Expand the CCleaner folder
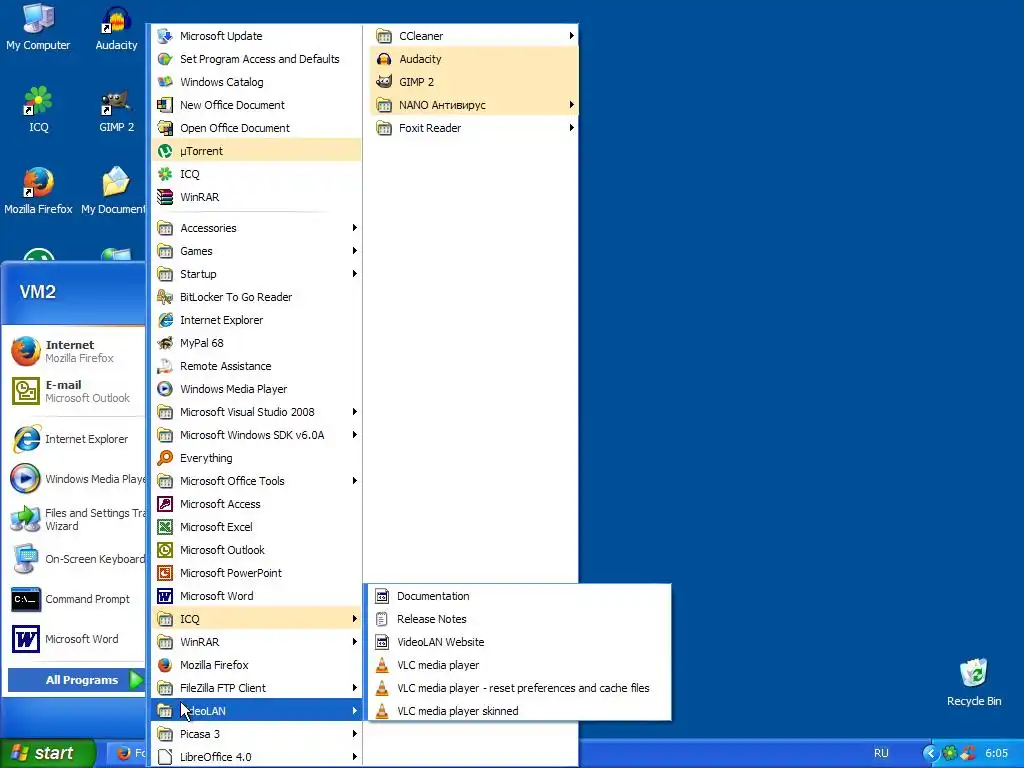1024x768 pixels. coord(473,36)
